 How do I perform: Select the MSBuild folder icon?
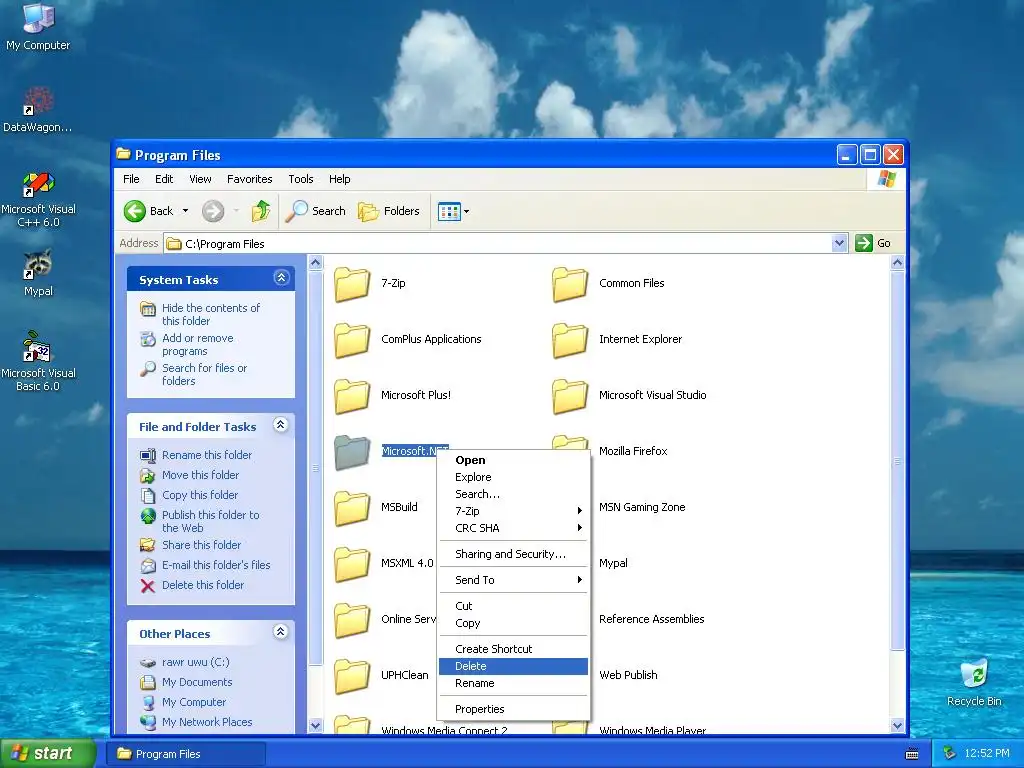click(x=352, y=508)
